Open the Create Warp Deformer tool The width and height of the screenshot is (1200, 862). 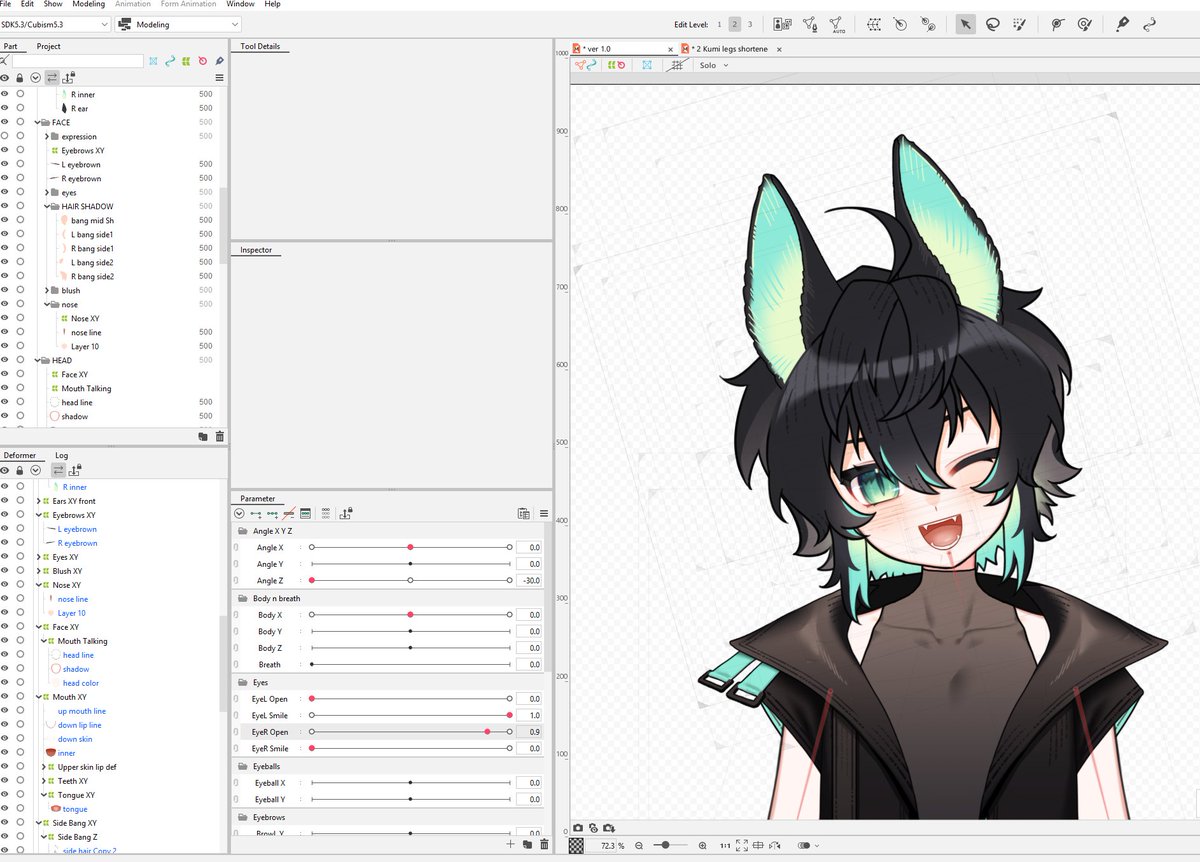coord(873,24)
